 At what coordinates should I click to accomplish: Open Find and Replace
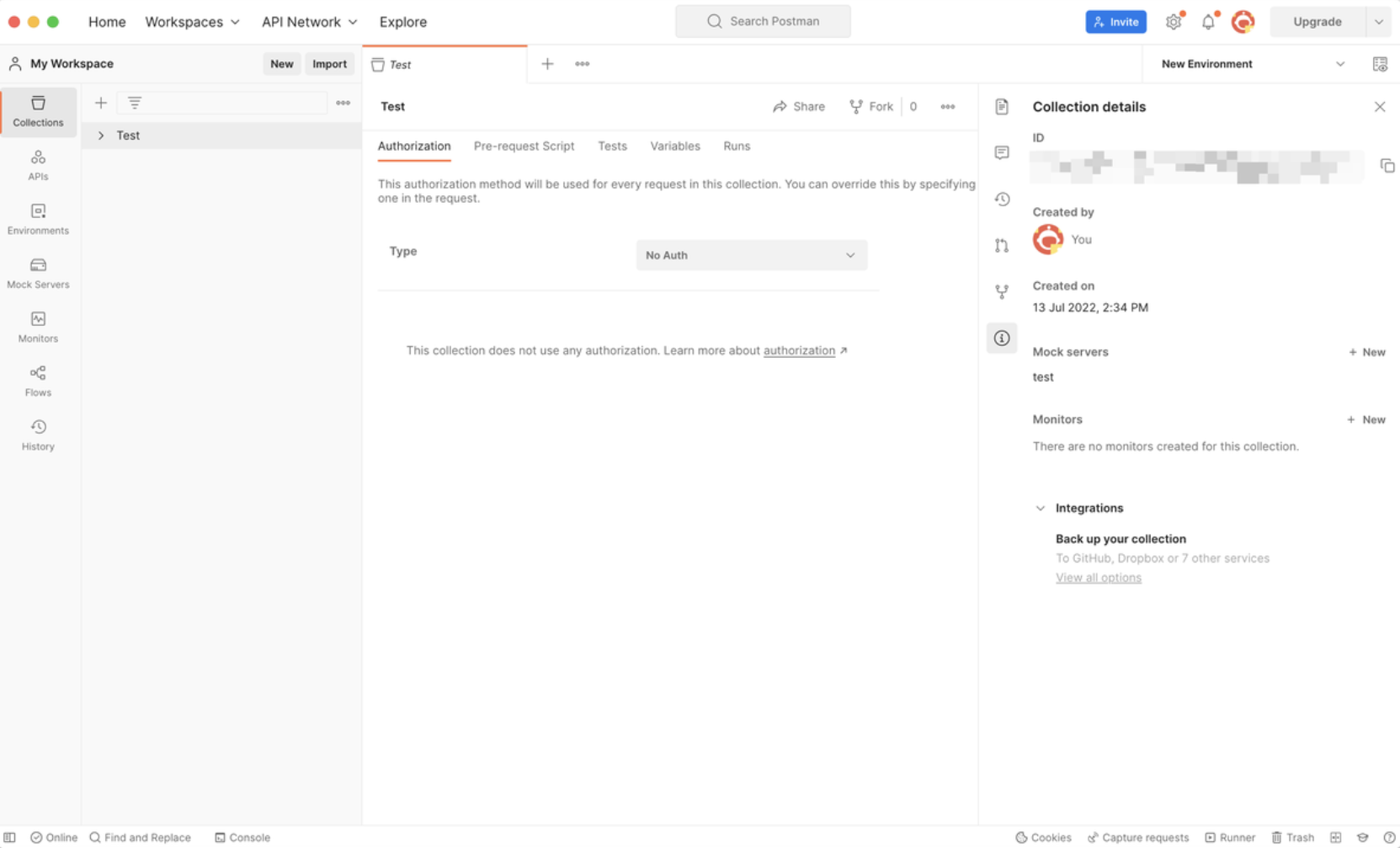tap(140, 837)
